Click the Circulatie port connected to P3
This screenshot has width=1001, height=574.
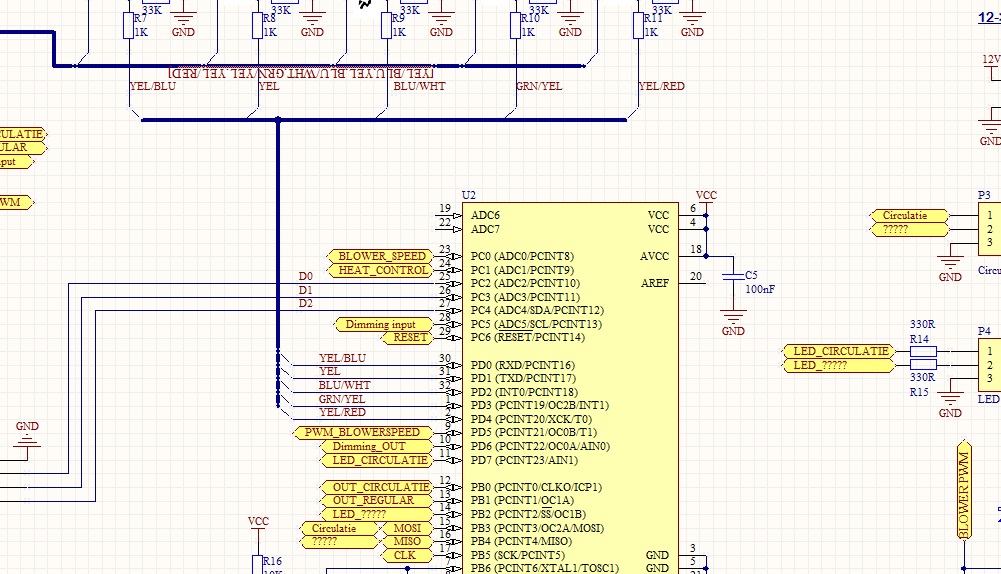coord(910,216)
